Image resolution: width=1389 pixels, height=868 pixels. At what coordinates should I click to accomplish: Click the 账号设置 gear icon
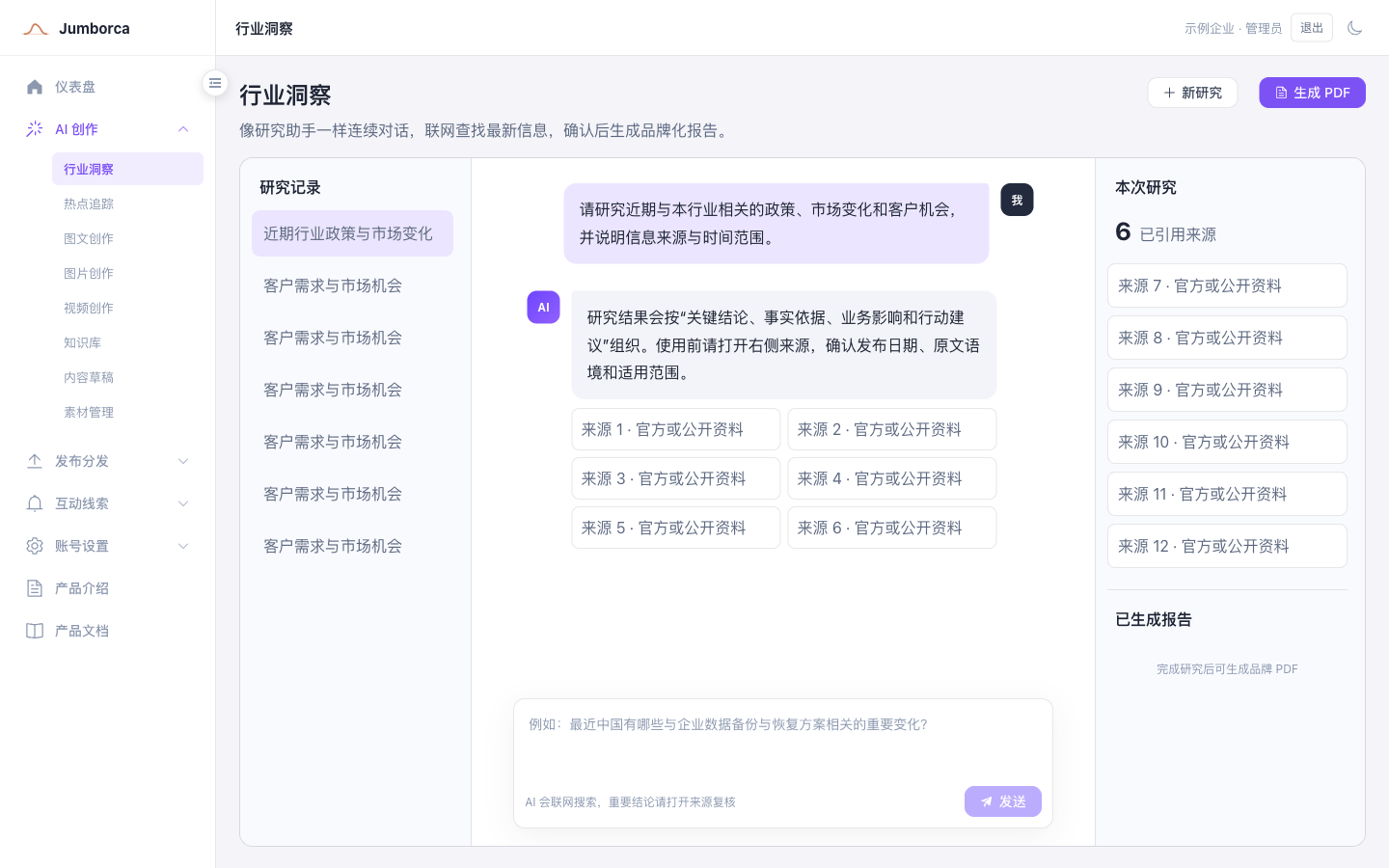35,546
